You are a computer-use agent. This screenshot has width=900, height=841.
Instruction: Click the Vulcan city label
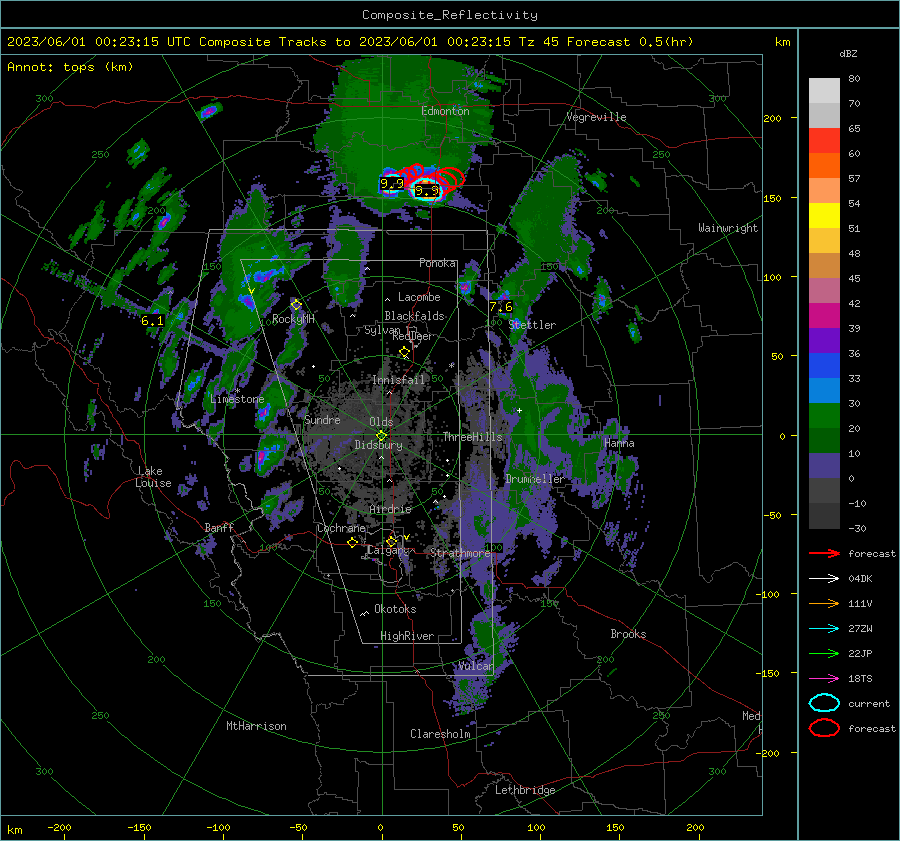tap(475, 666)
